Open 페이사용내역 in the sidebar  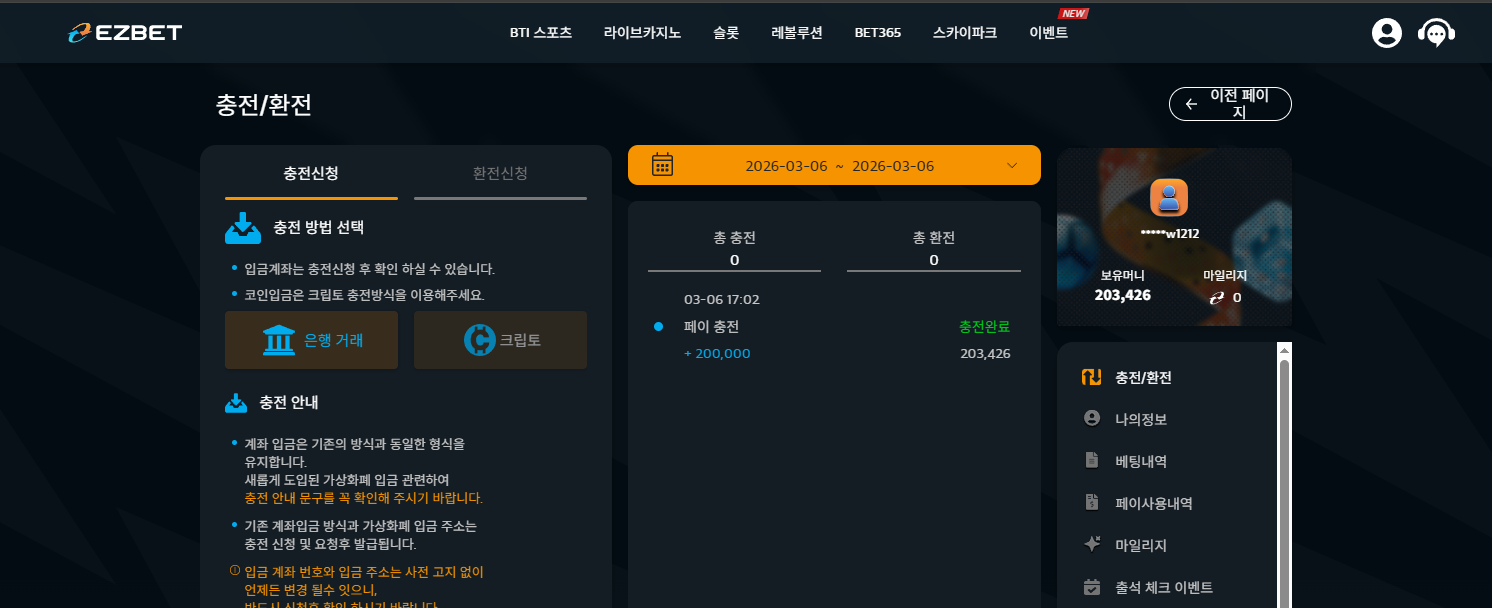1153,503
